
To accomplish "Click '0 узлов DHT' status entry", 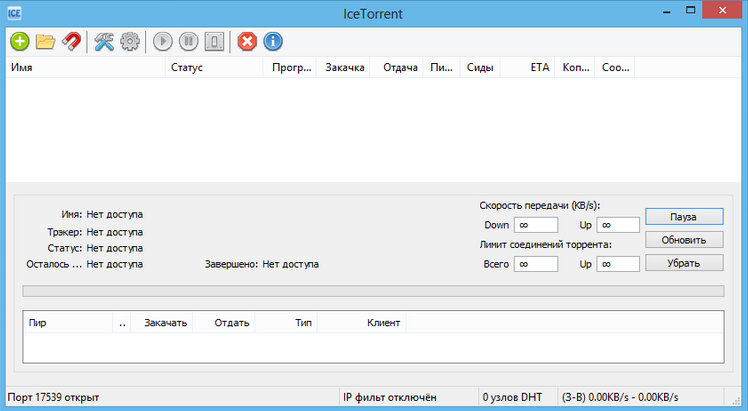I will coord(512,397).
